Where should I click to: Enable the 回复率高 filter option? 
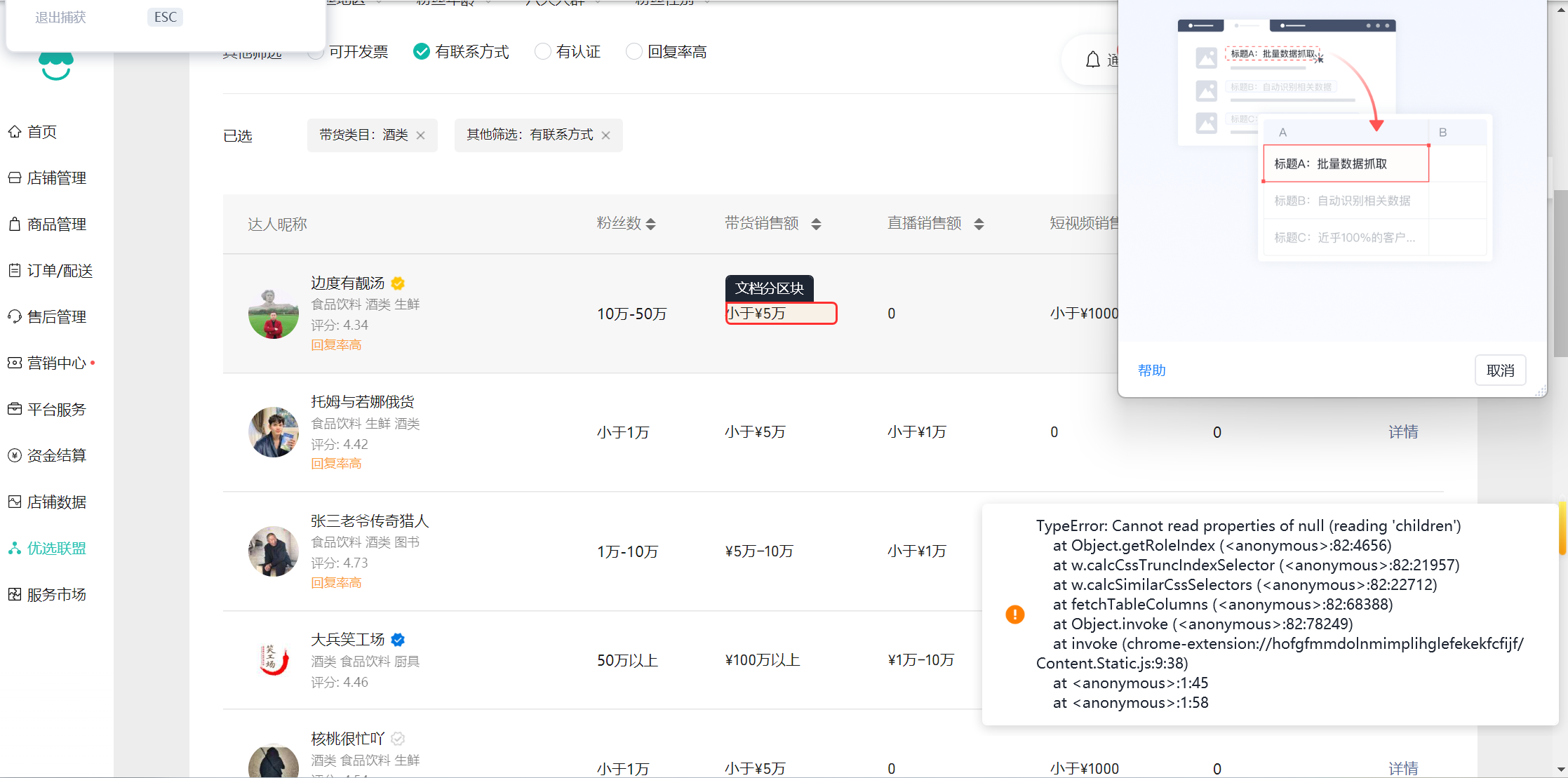(634, 51)
